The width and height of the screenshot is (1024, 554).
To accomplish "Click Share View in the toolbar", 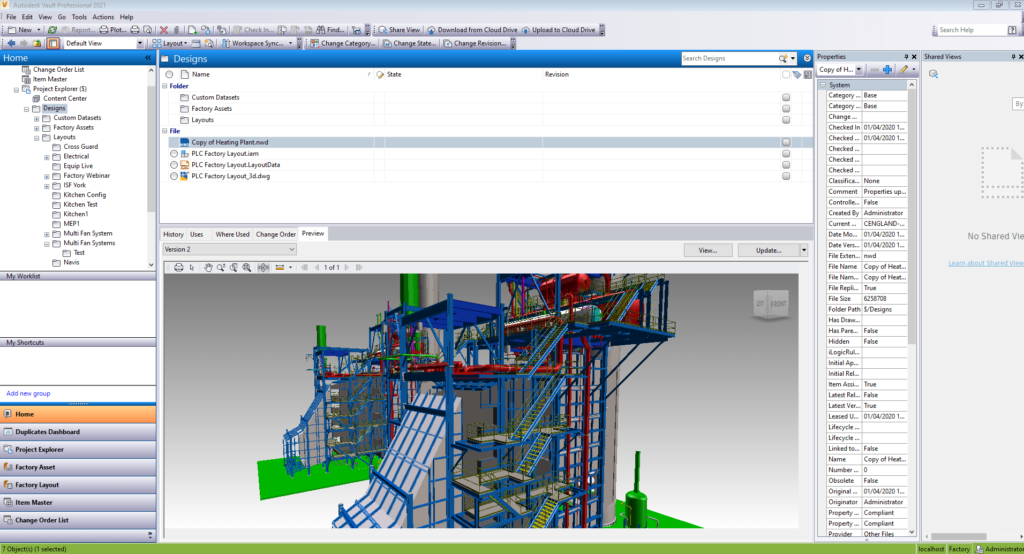I will 399,30.
